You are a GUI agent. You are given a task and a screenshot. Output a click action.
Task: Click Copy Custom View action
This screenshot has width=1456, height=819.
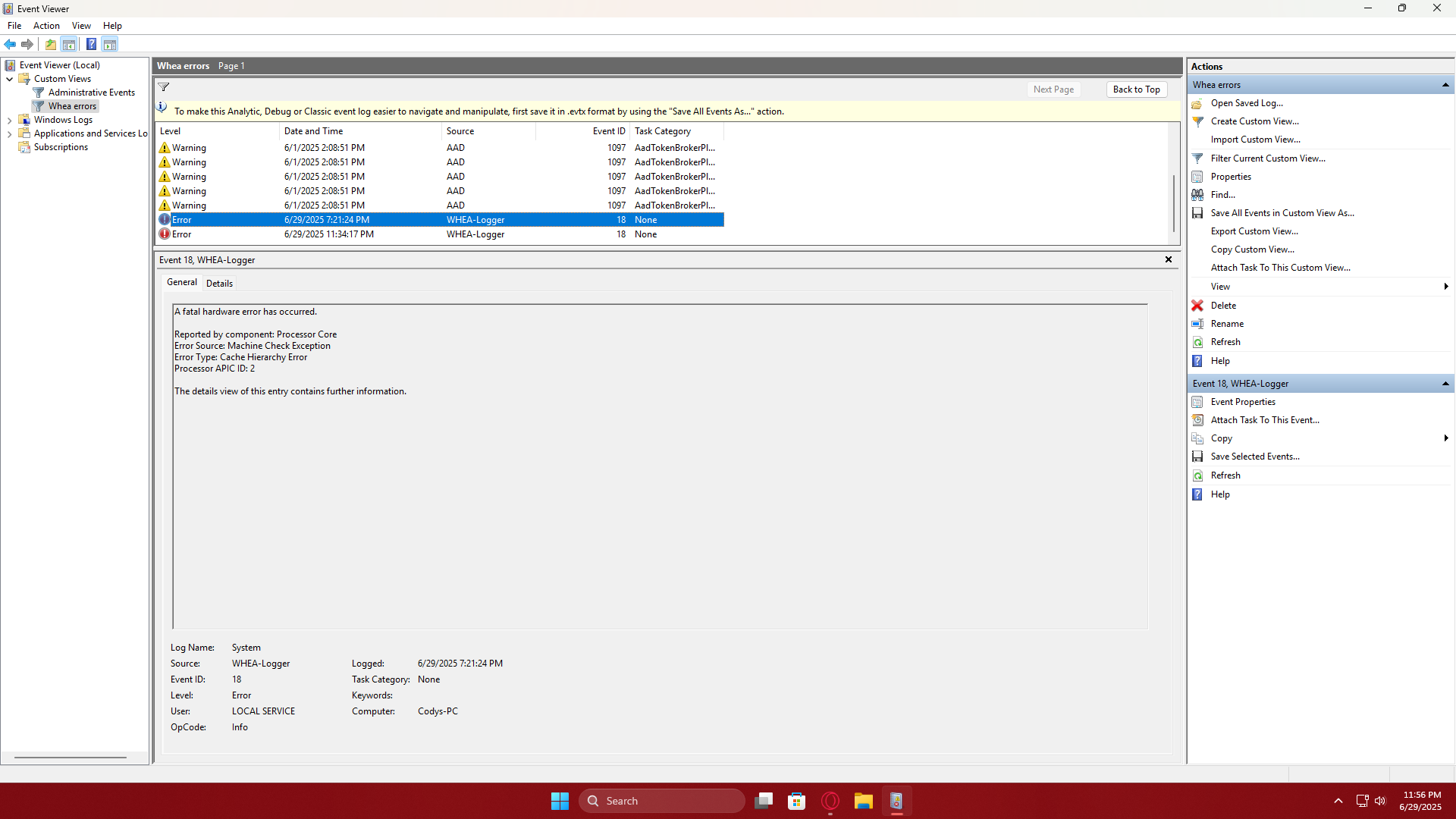(x=1253, y=249)
